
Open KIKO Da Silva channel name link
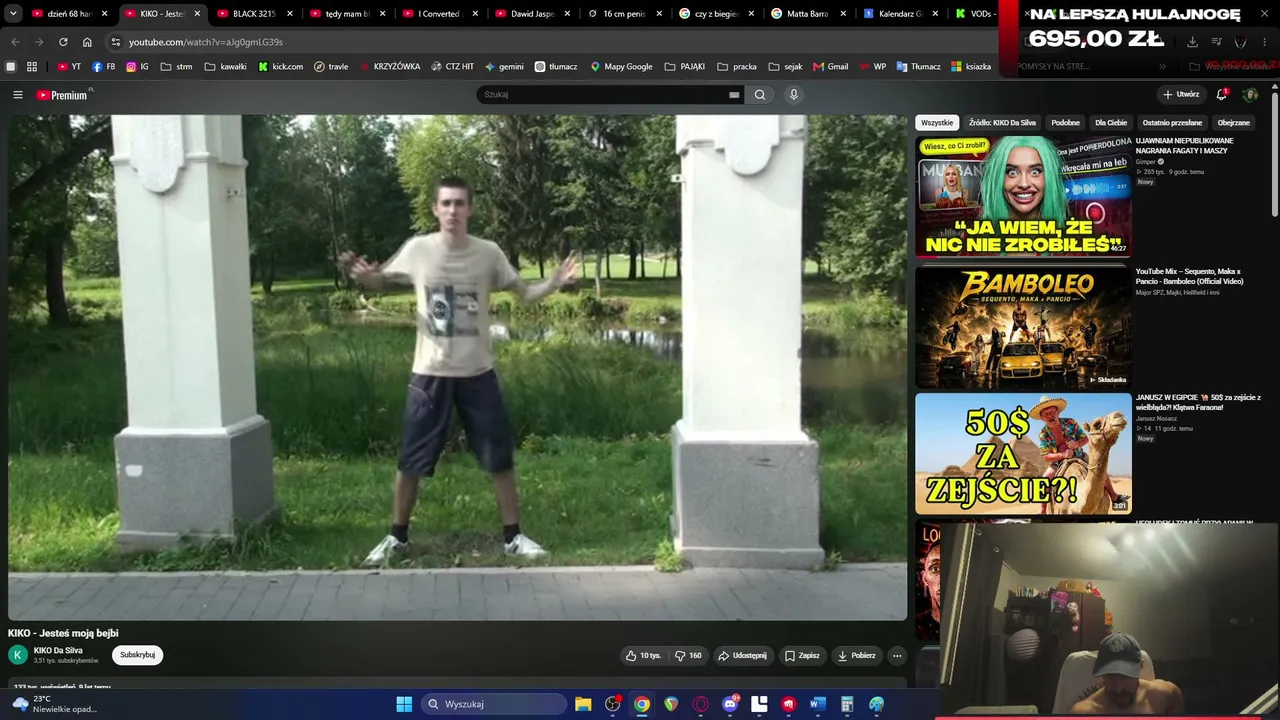[x=58, y=651]
